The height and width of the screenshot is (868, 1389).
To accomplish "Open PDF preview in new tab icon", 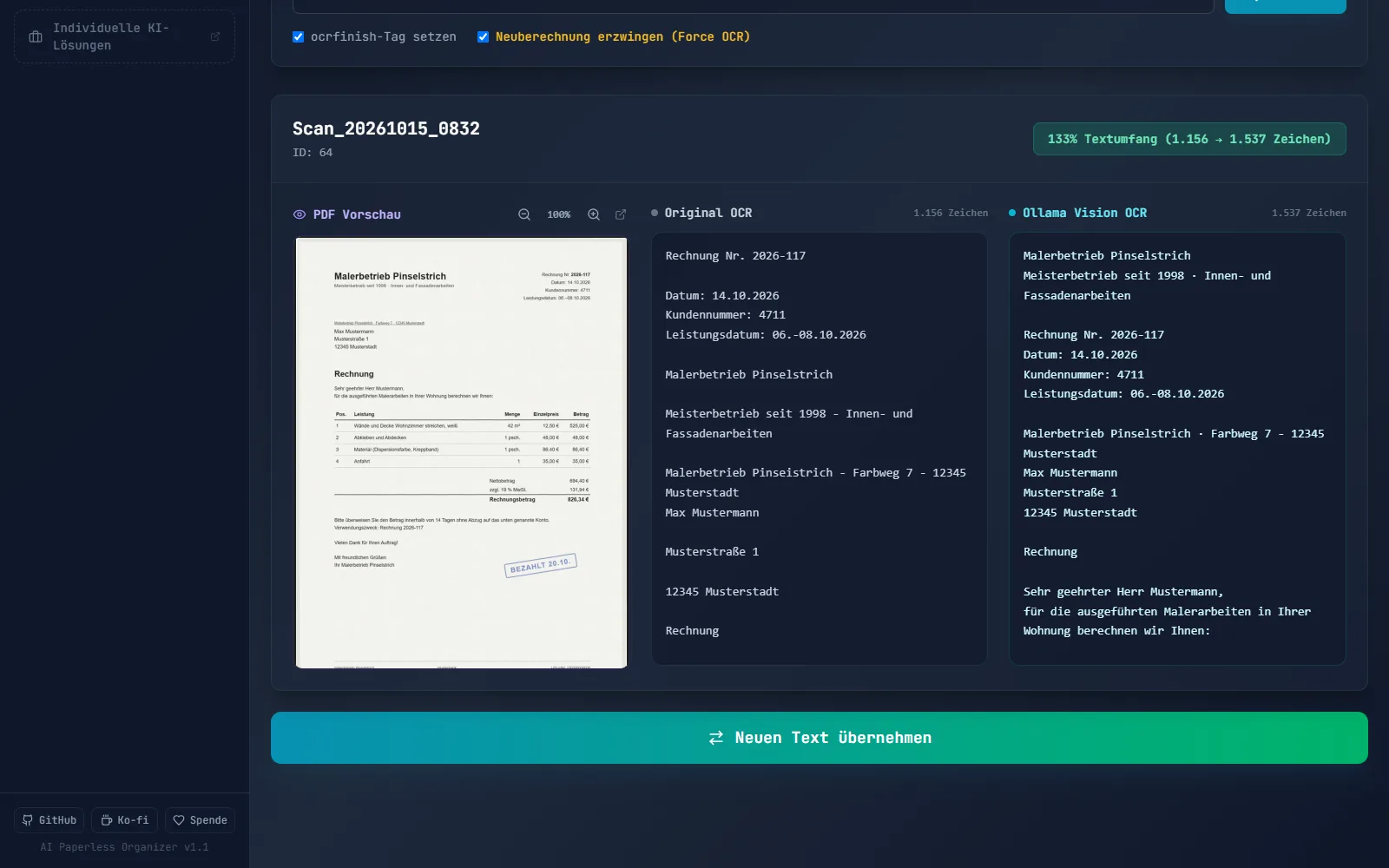I will coord(621,214).
